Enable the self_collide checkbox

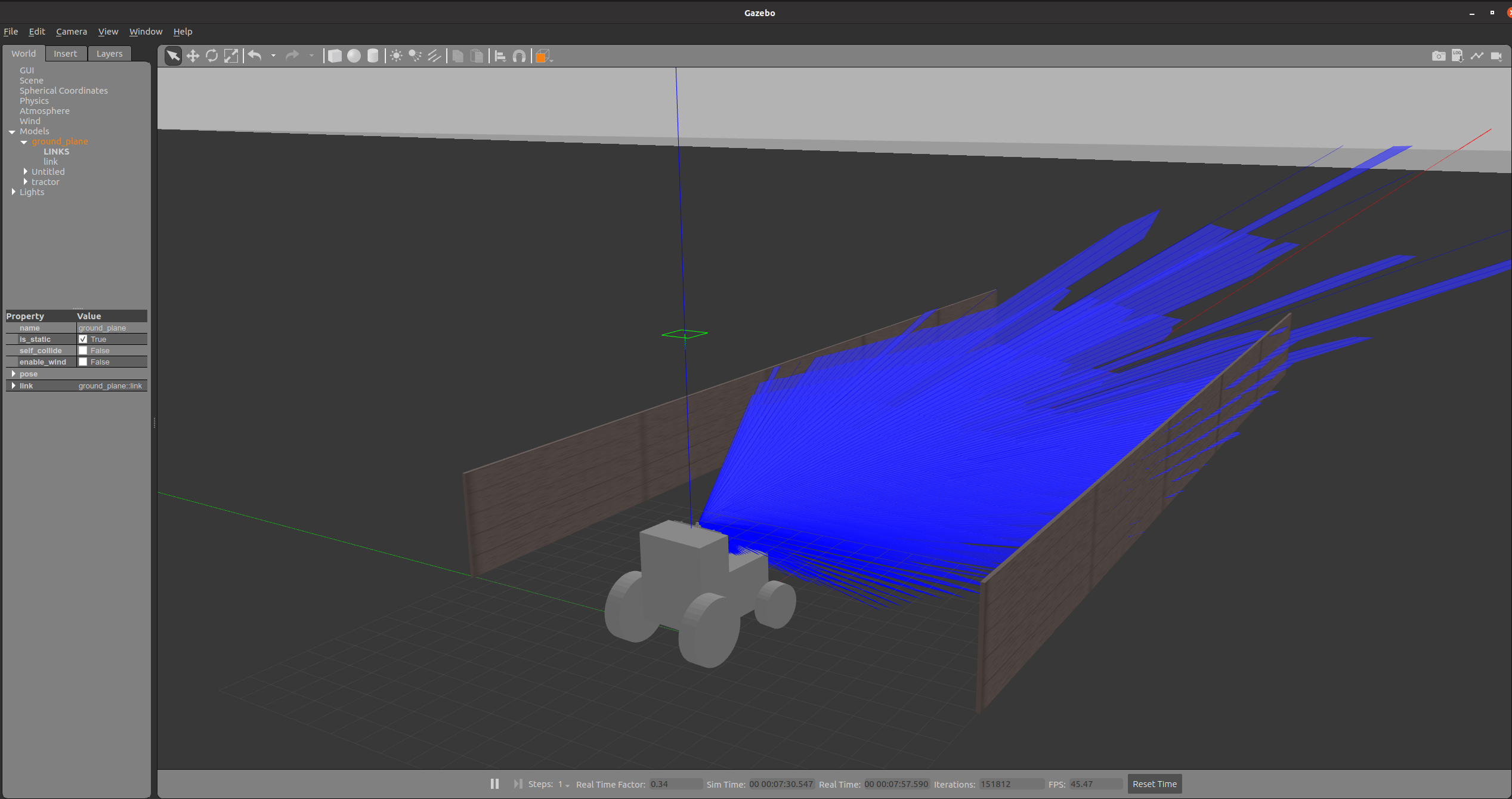tap(83, 350)
